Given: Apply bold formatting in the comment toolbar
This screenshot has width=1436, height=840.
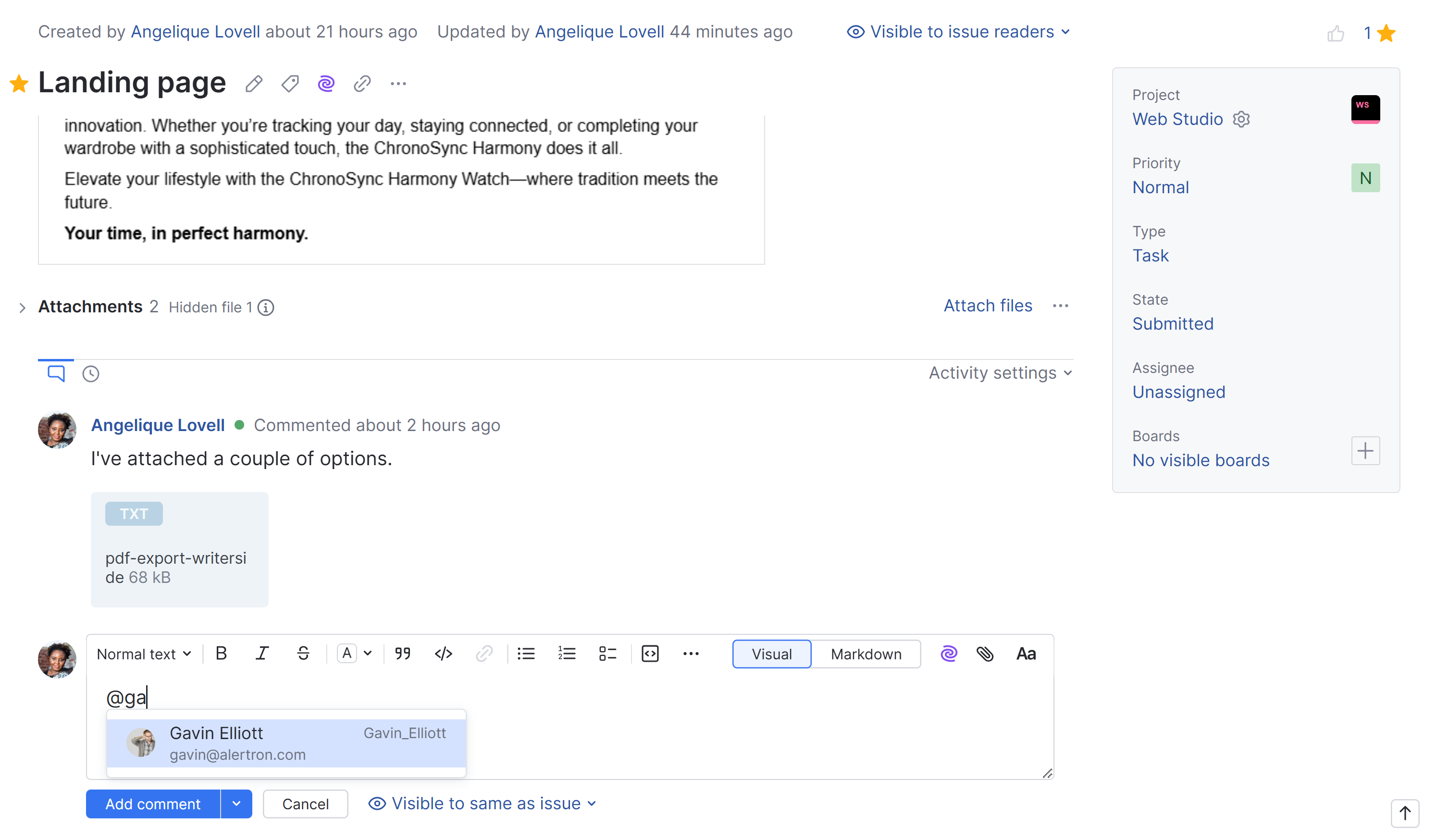Looking at the screenshot, I should click(221, 654).
